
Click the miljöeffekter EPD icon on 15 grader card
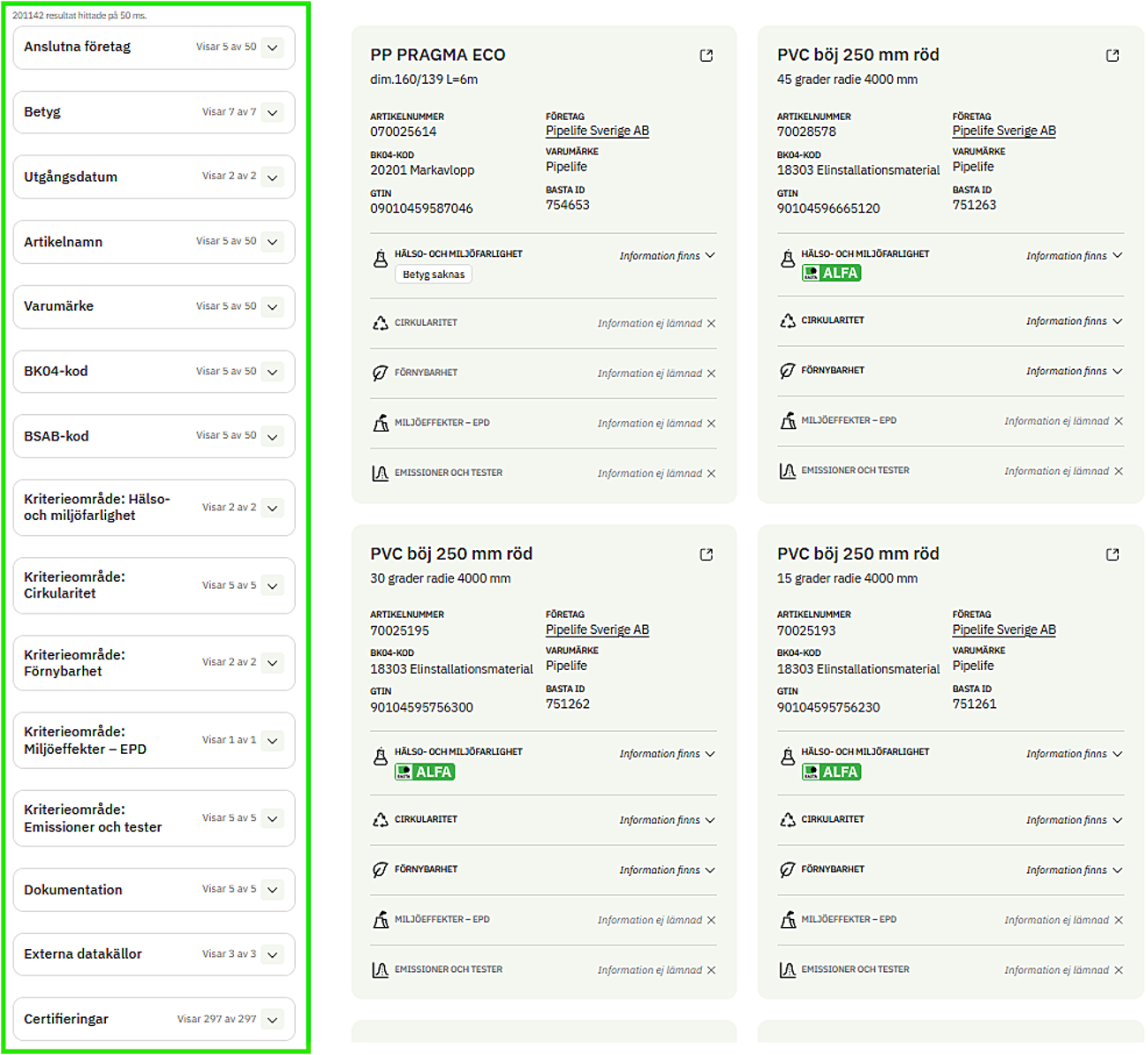coord(788,920)
